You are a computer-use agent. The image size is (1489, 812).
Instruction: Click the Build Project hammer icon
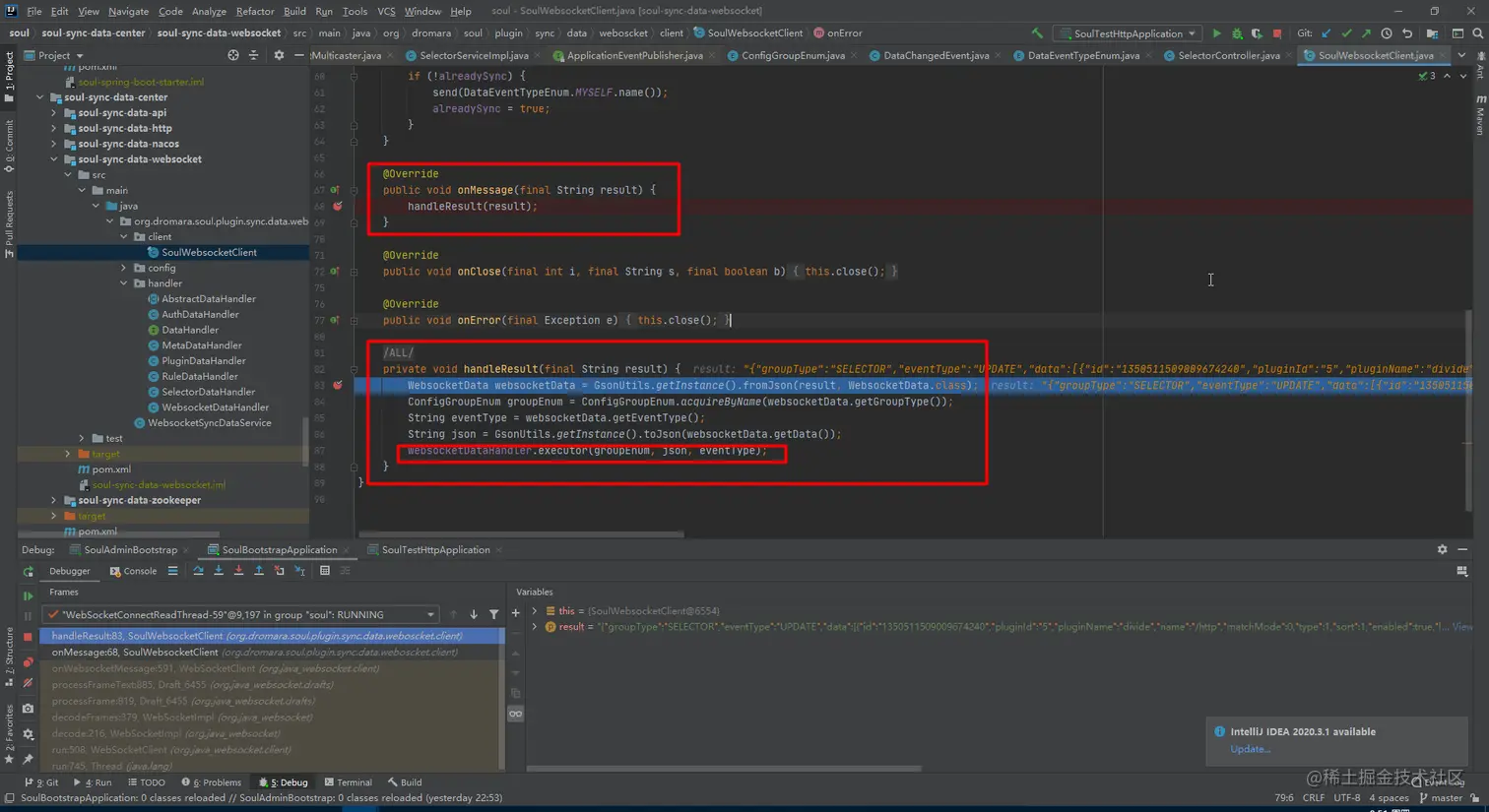1037,33
